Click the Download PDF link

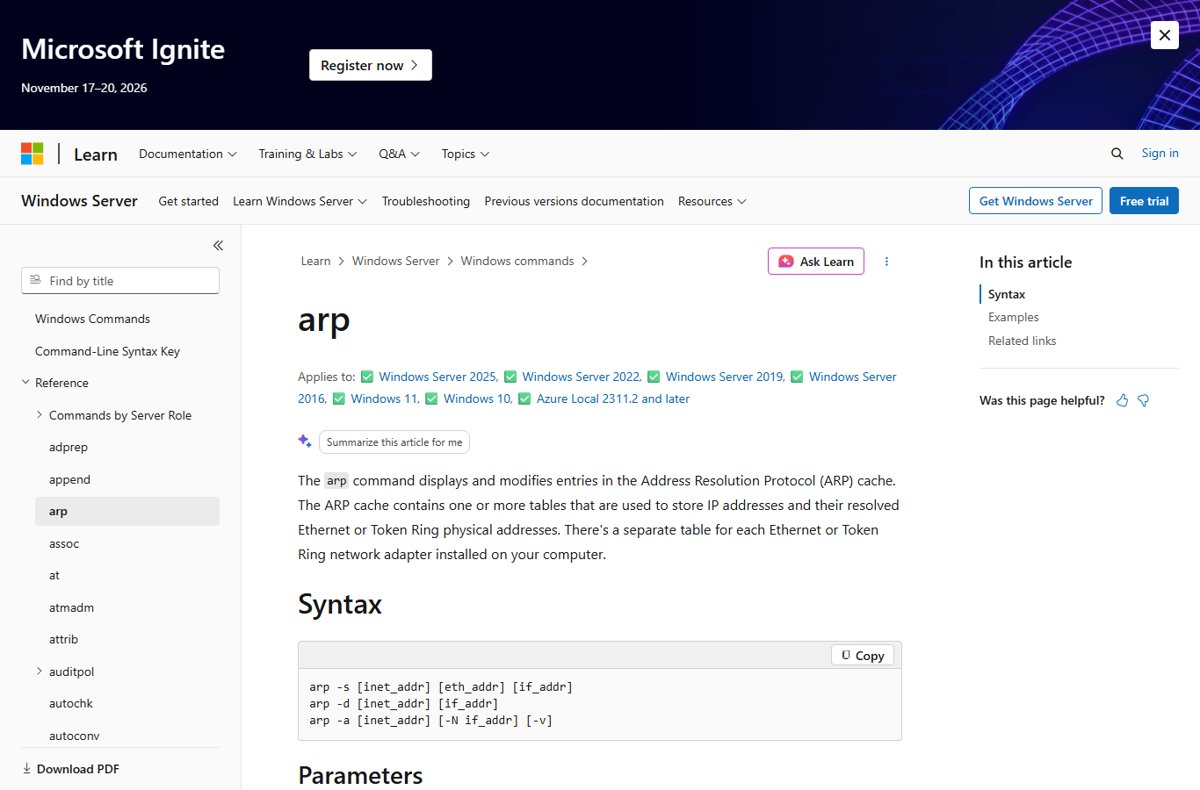78,769
